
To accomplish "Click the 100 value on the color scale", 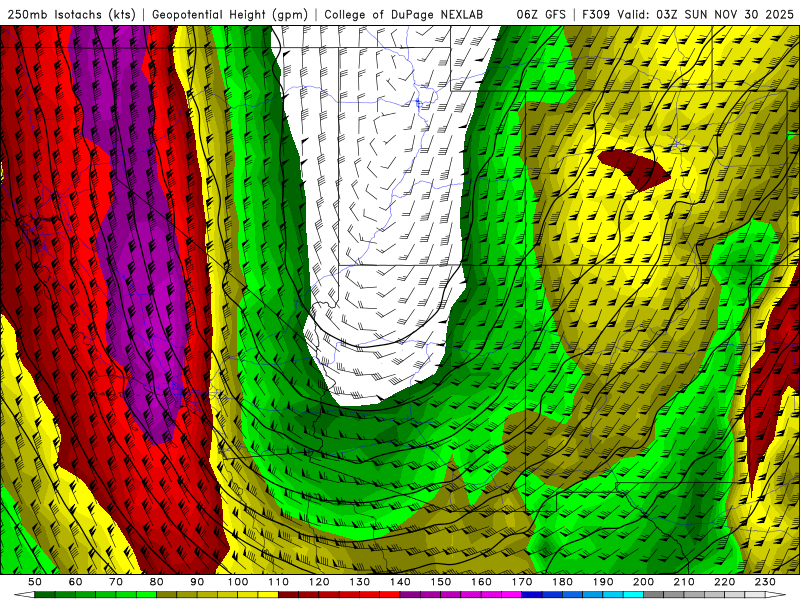I will click(x=238, y=582).
